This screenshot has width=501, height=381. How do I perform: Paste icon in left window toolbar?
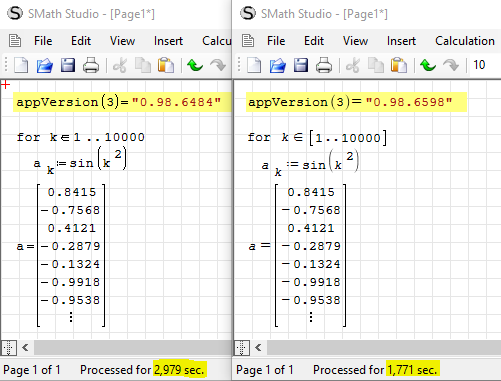tap(166, 65)
